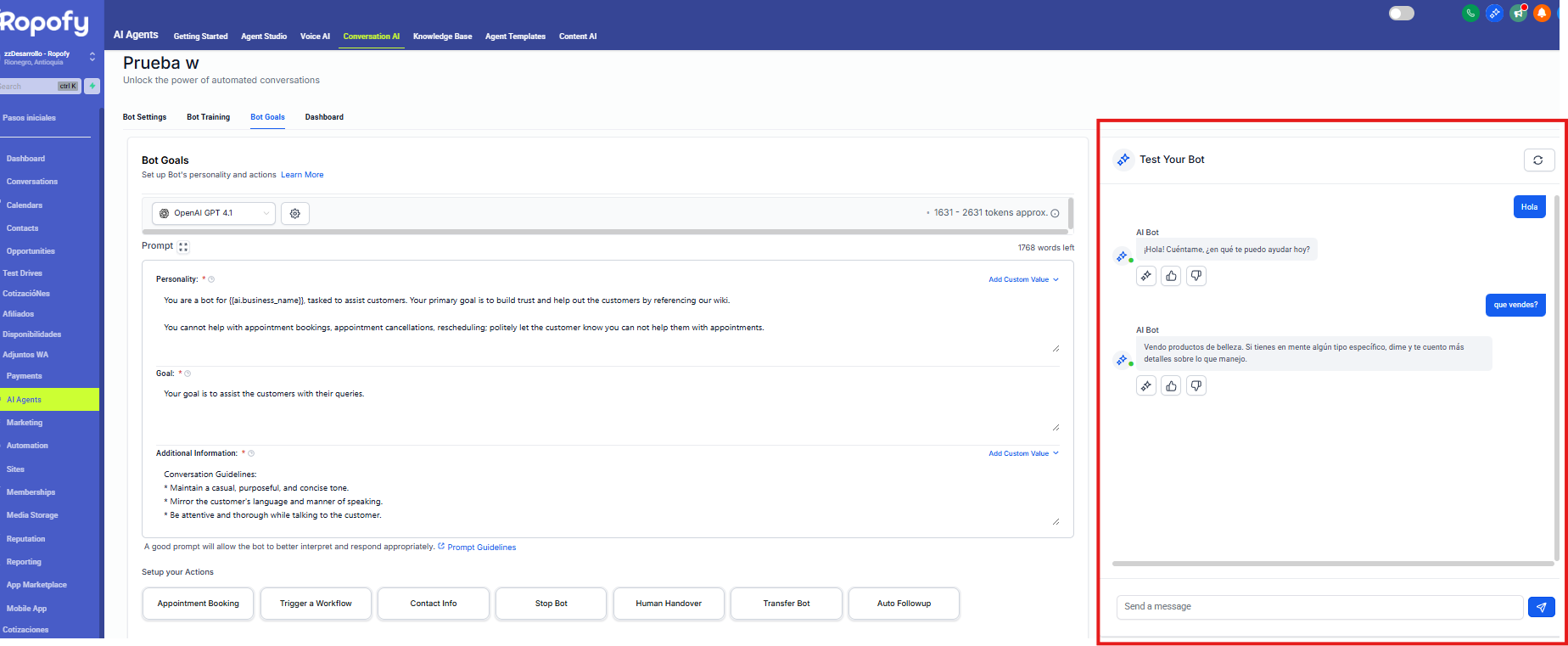Click the Send a message input field
This screenshot has height=646, width=1568.
pos(1319,606)
